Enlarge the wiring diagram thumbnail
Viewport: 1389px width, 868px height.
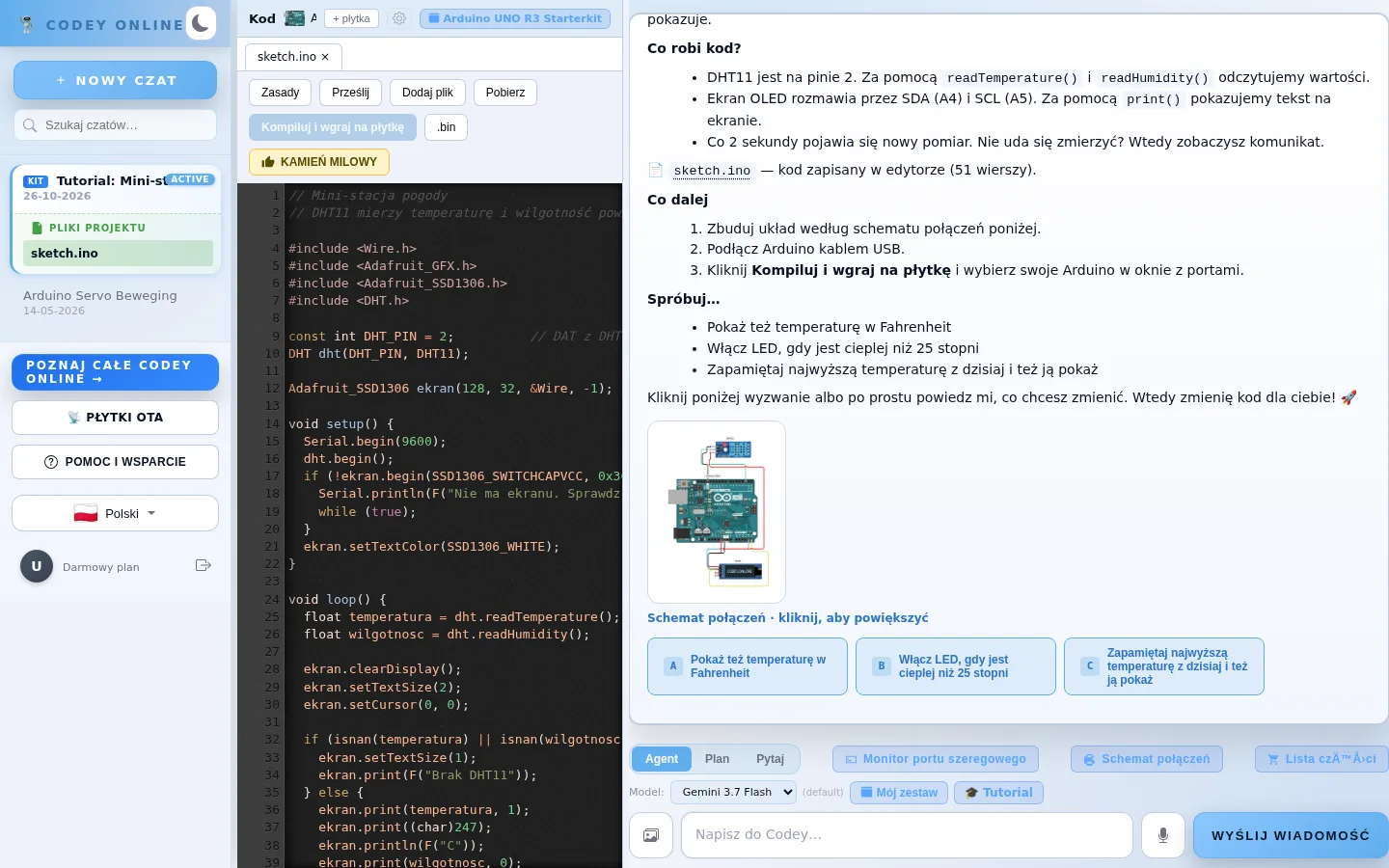[717, 512]
